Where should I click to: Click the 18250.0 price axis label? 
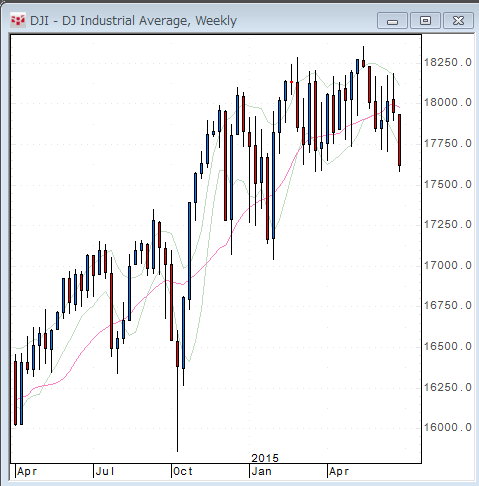pos(447,62)
